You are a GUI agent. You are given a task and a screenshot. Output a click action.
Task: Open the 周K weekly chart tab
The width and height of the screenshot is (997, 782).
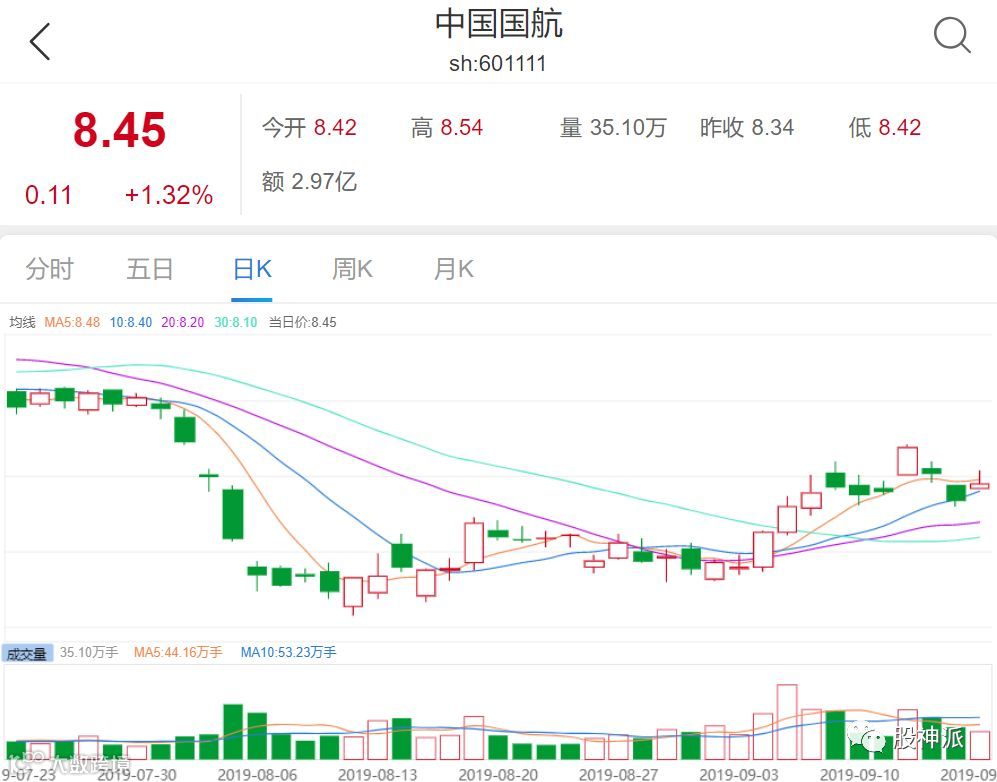pyautogui.click(x=352, y=269)
